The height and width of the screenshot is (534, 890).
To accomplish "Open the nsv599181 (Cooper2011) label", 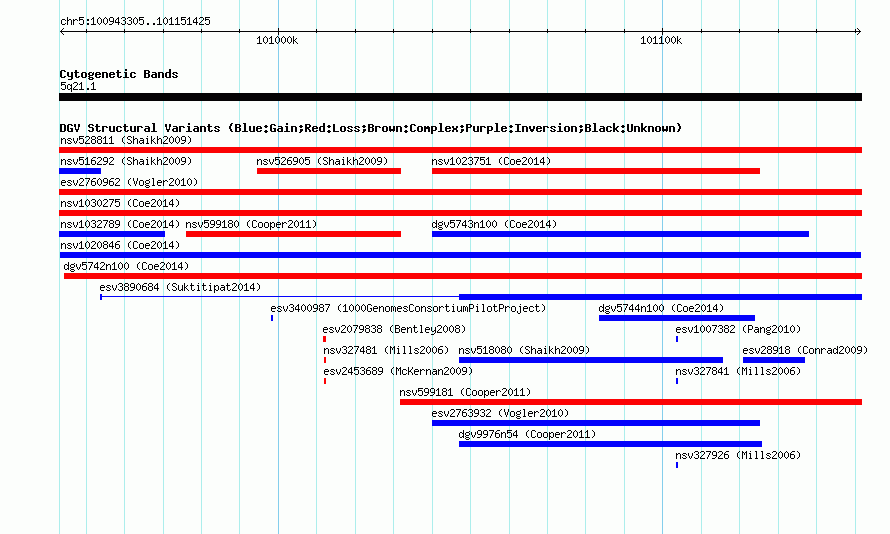I will click(x=465, y=392).
